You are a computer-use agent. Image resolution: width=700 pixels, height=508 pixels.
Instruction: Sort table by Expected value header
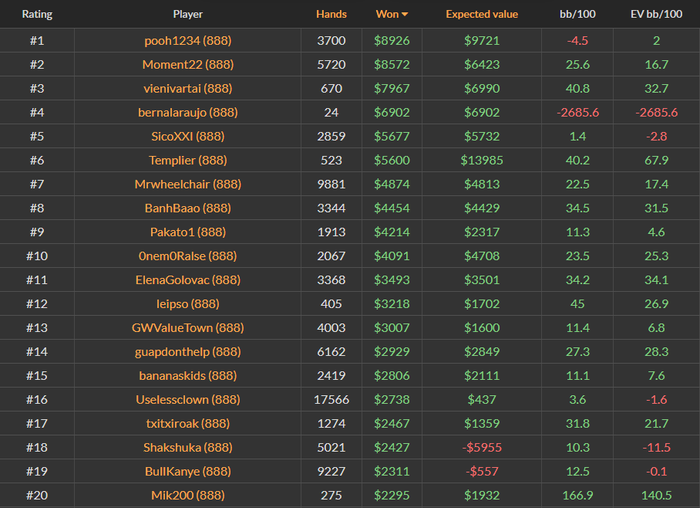481,15
